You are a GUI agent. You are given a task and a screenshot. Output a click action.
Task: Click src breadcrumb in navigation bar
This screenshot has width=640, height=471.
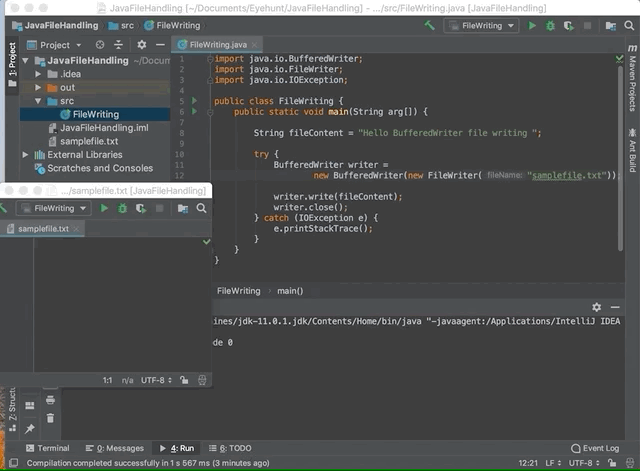click(x=121, y=26)
